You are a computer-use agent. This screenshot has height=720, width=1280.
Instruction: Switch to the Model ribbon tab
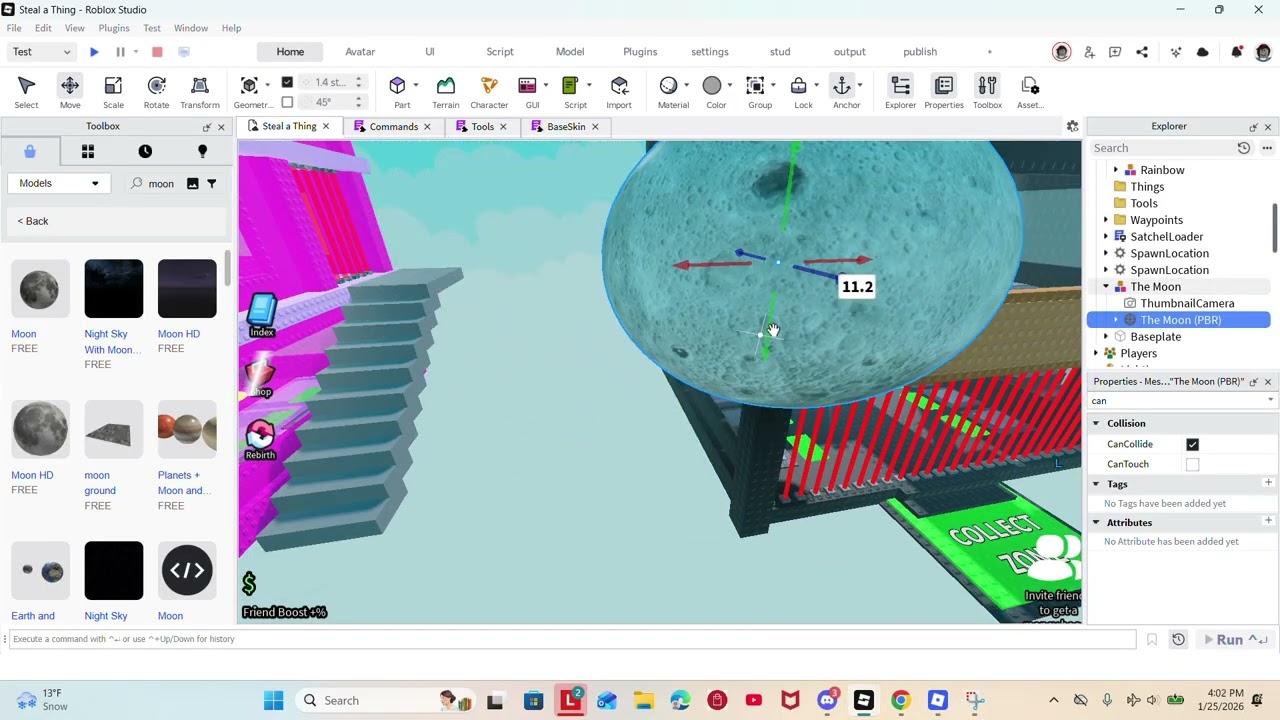570,52
